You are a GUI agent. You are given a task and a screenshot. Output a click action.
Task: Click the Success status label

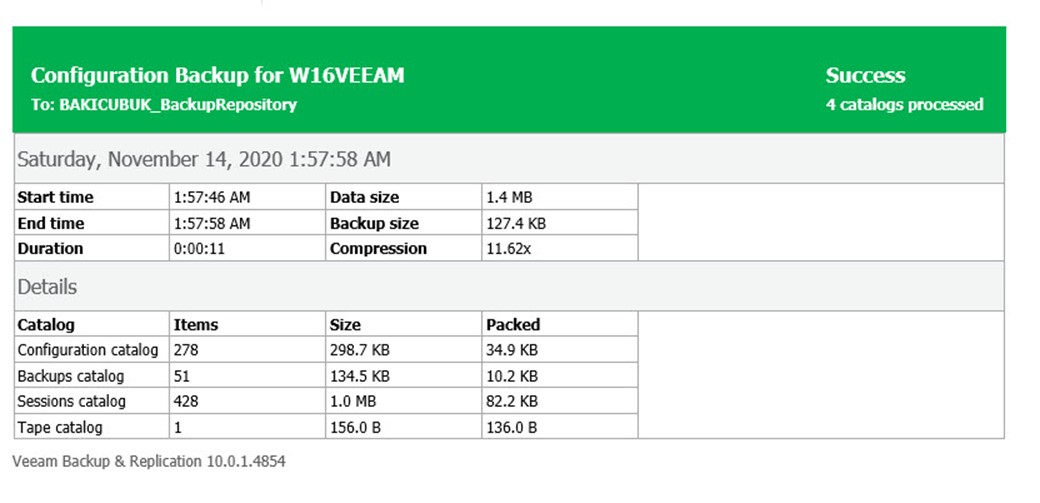pos(865,76)
